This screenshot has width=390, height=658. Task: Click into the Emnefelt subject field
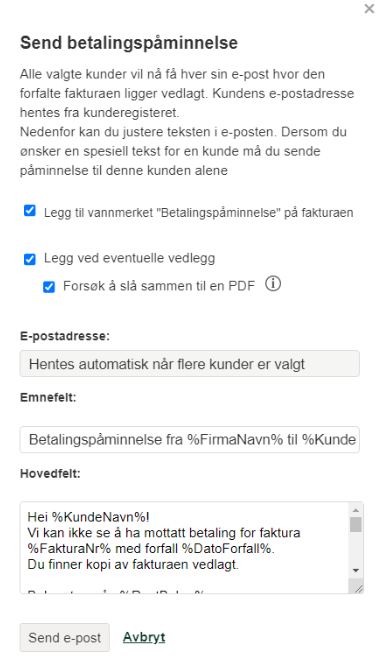pyautogui.click(x=190, y=439)
